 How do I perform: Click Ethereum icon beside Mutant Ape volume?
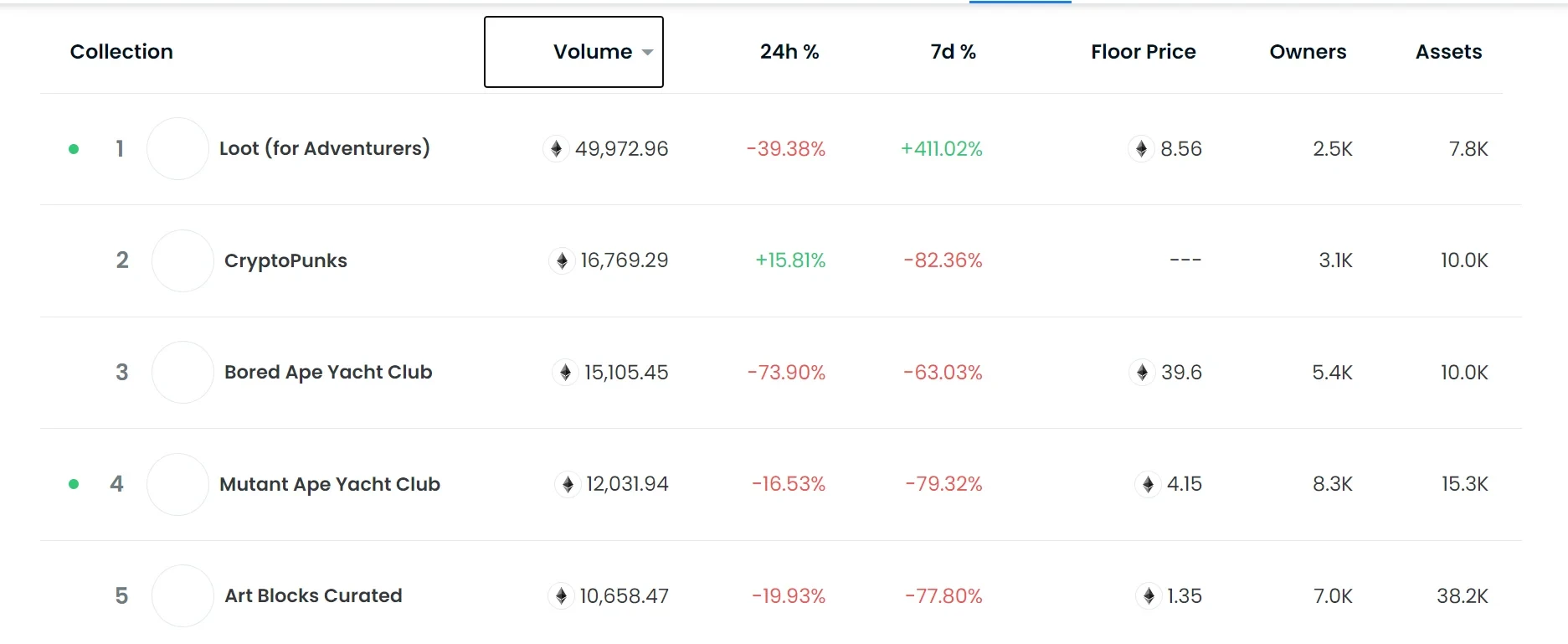568,484
